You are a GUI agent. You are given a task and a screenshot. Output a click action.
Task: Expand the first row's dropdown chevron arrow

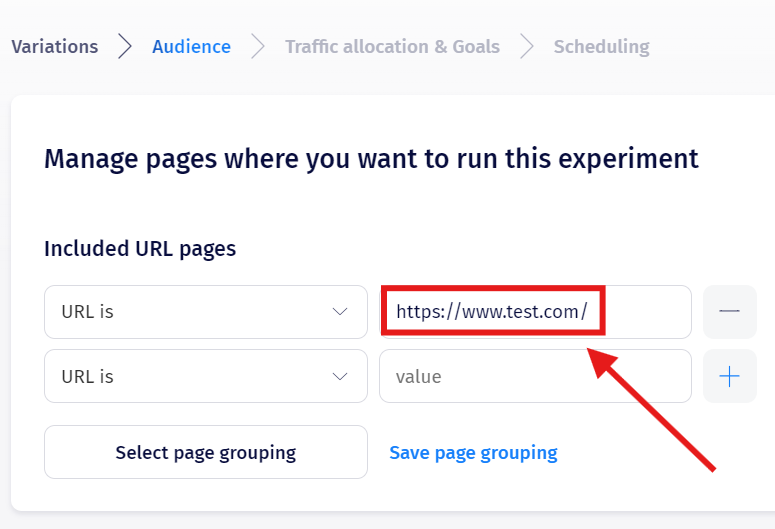(340, 312)
